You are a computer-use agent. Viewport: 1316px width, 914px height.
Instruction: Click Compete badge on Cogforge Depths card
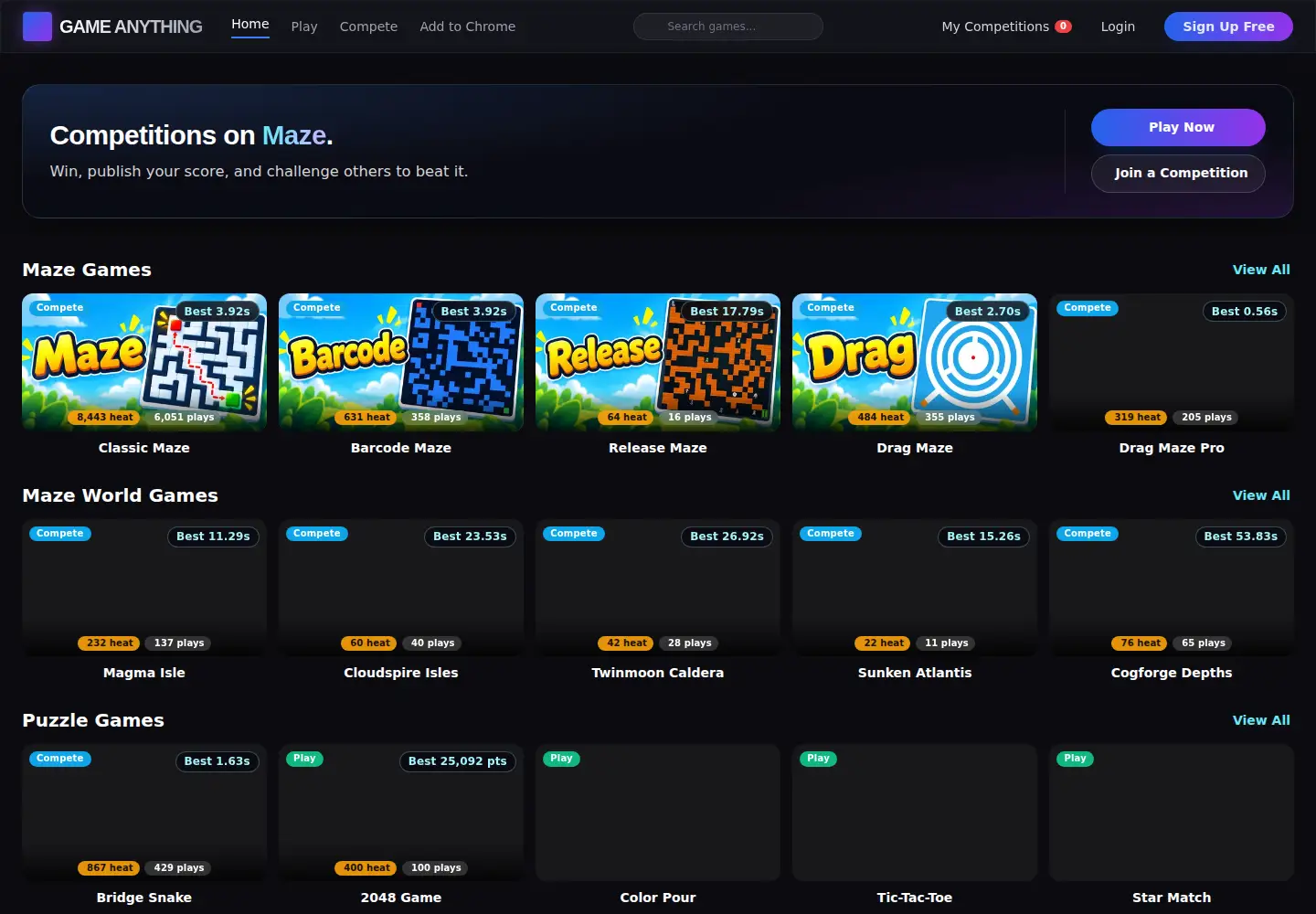click(1087, 534)
